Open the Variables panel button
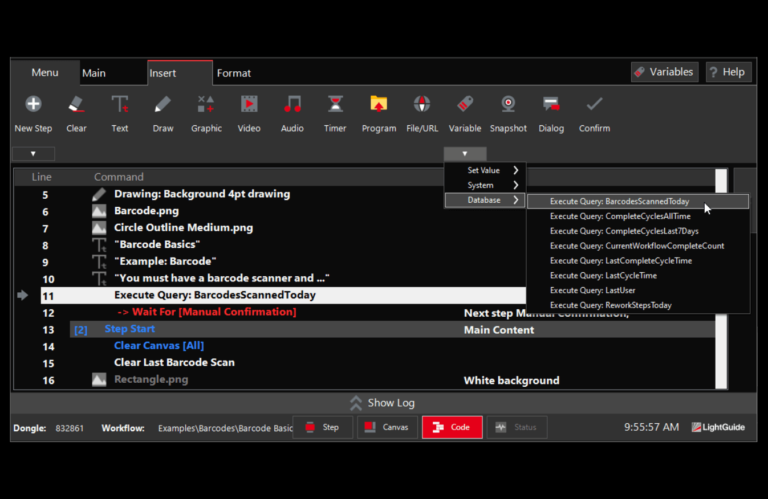Image resolution: width=768 pixels, height=499 pixels. click(665, 72)
